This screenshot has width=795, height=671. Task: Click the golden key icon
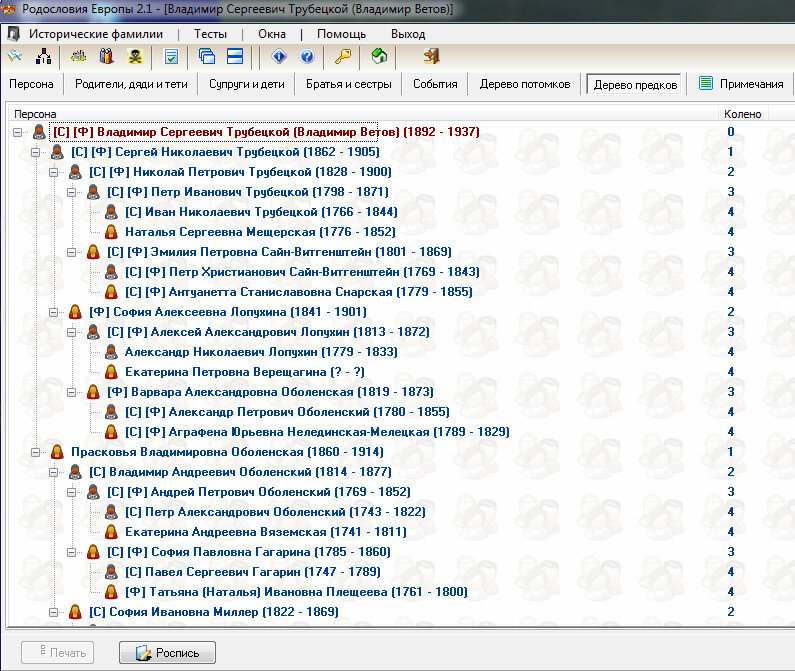click(x=343, y=56)
